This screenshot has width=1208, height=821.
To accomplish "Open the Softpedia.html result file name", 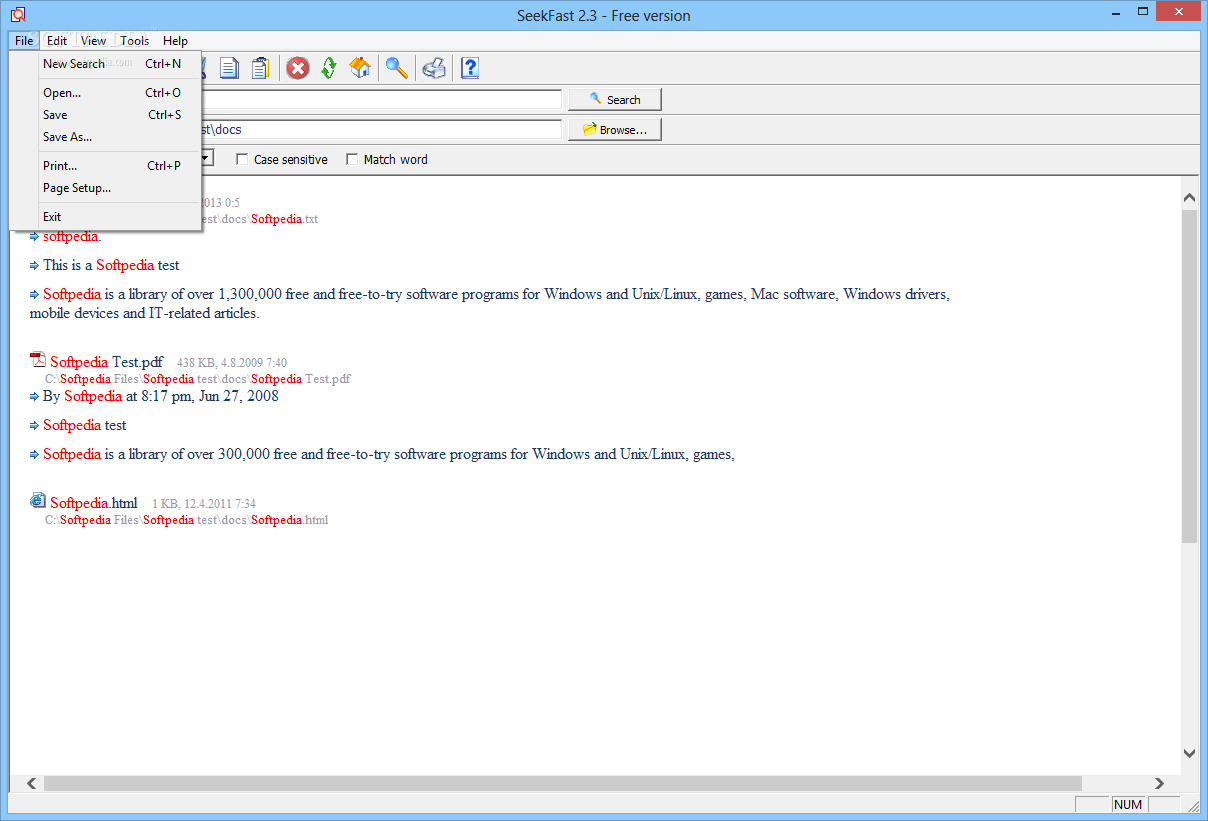I will [94, 502].
